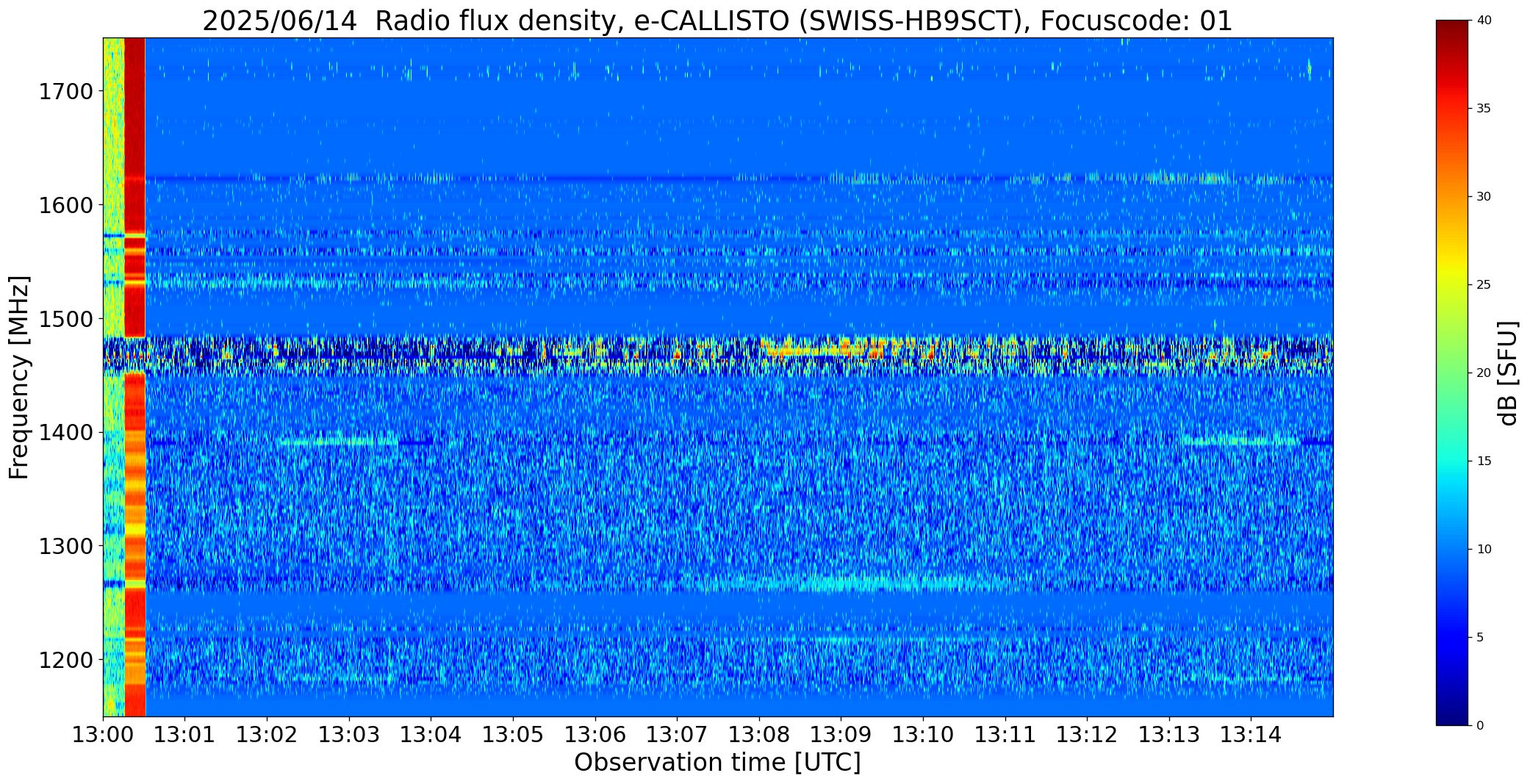
Task: Click the colorbar 40 tick label
Action: click(x=1484, y=21)
